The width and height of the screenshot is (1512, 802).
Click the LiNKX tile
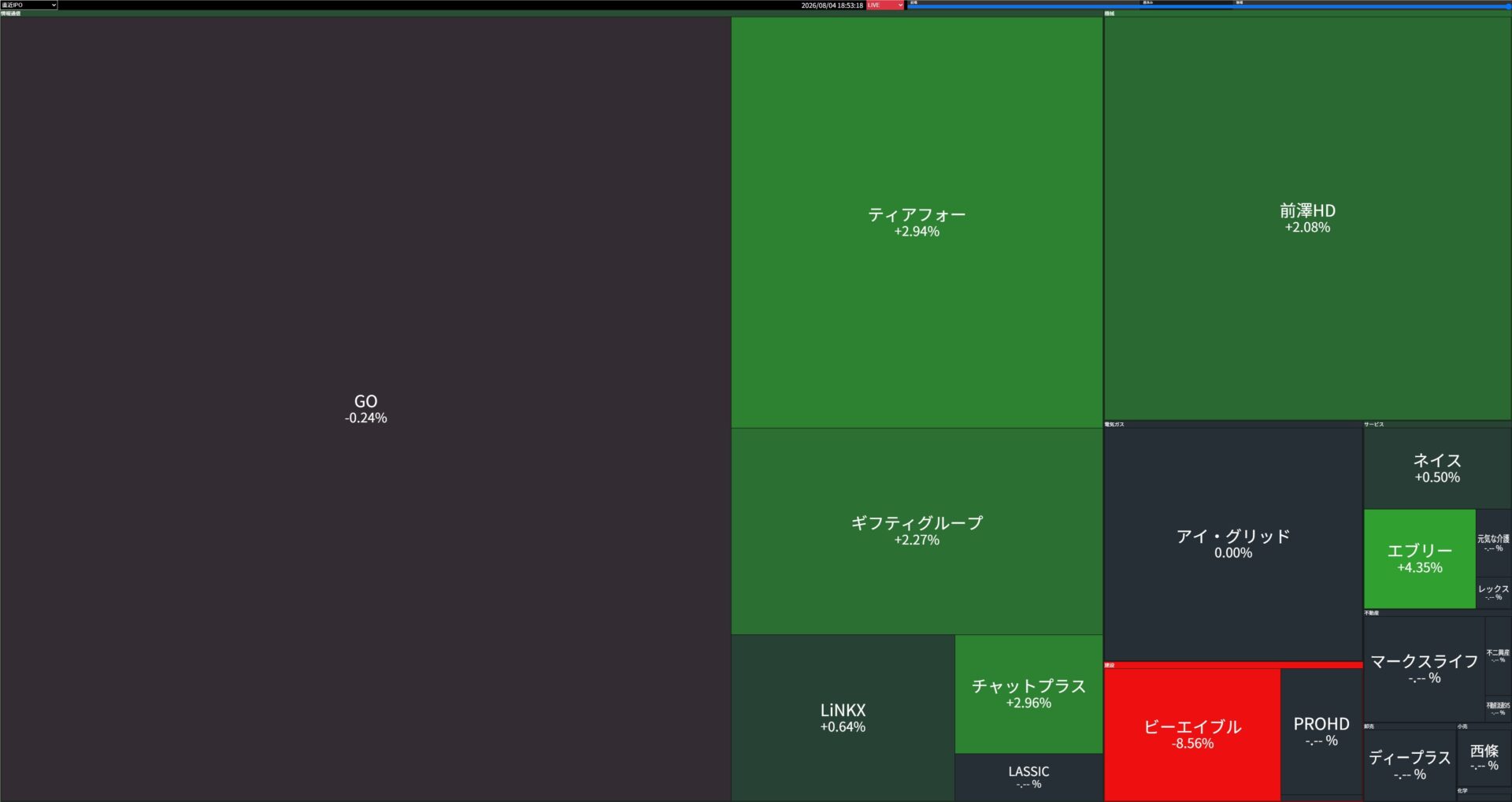click(843, 718)
